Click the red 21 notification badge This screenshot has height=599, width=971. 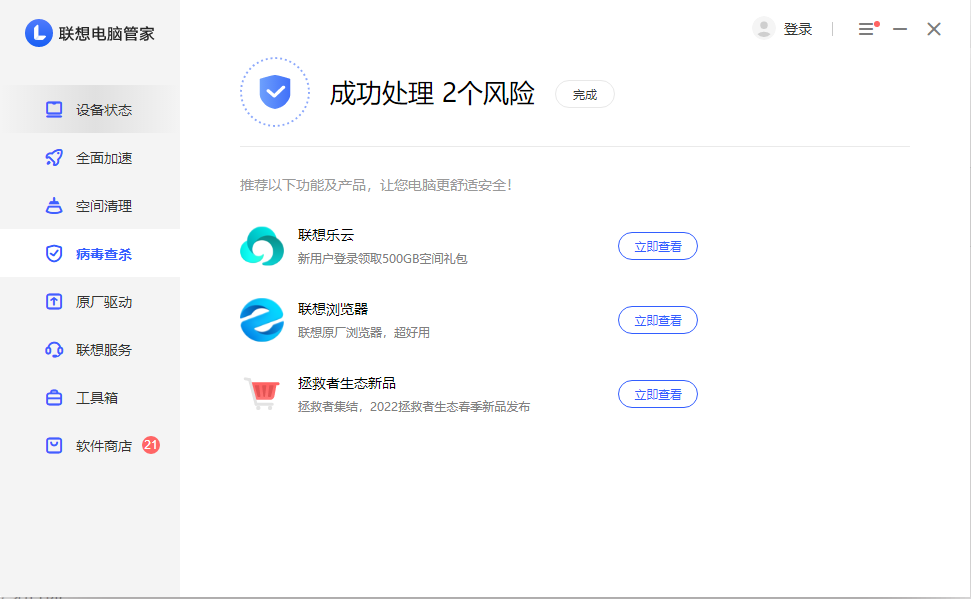point(150,445)
